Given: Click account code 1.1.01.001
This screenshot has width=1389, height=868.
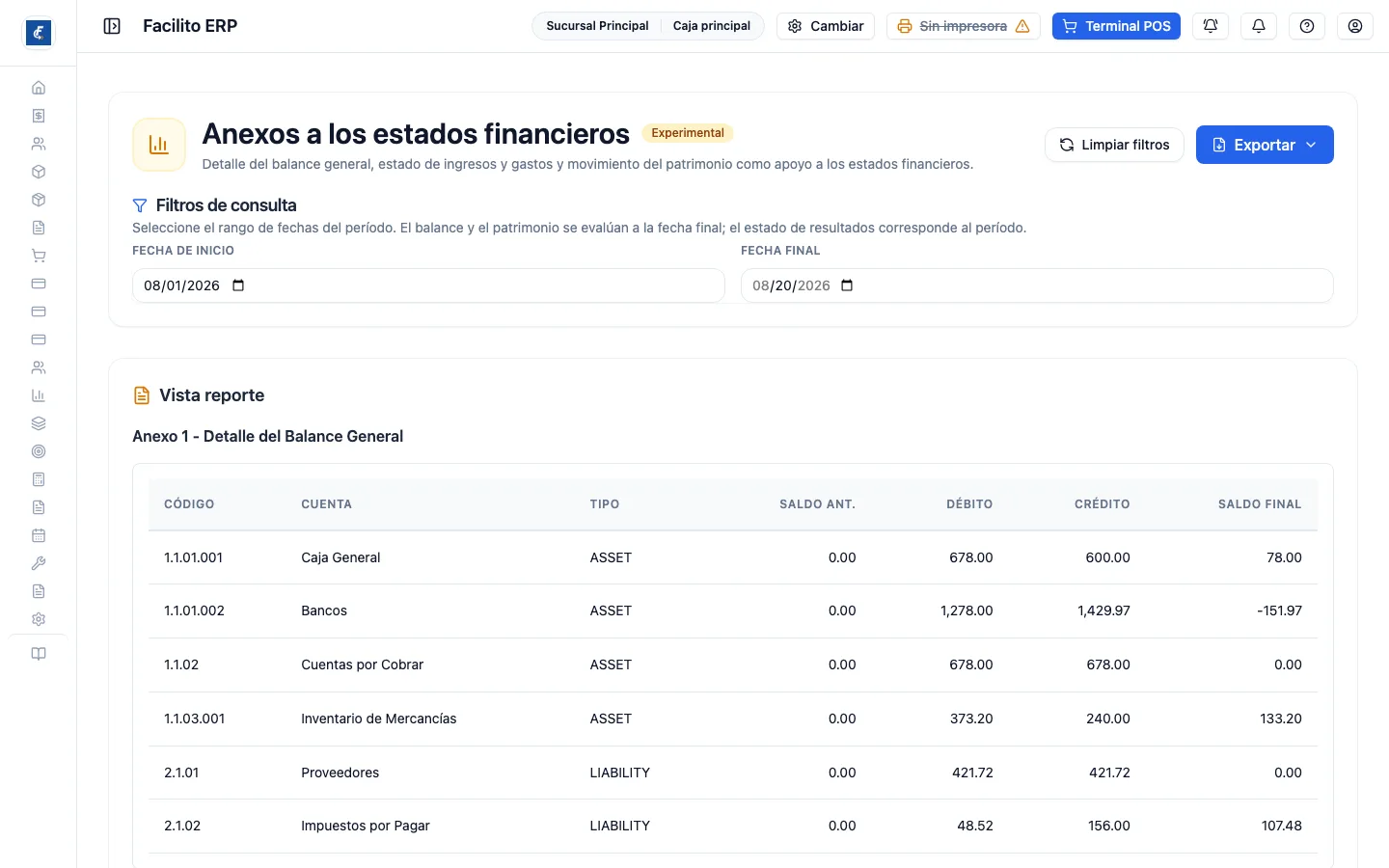Looking at the screenshot, I should point(193,557).
